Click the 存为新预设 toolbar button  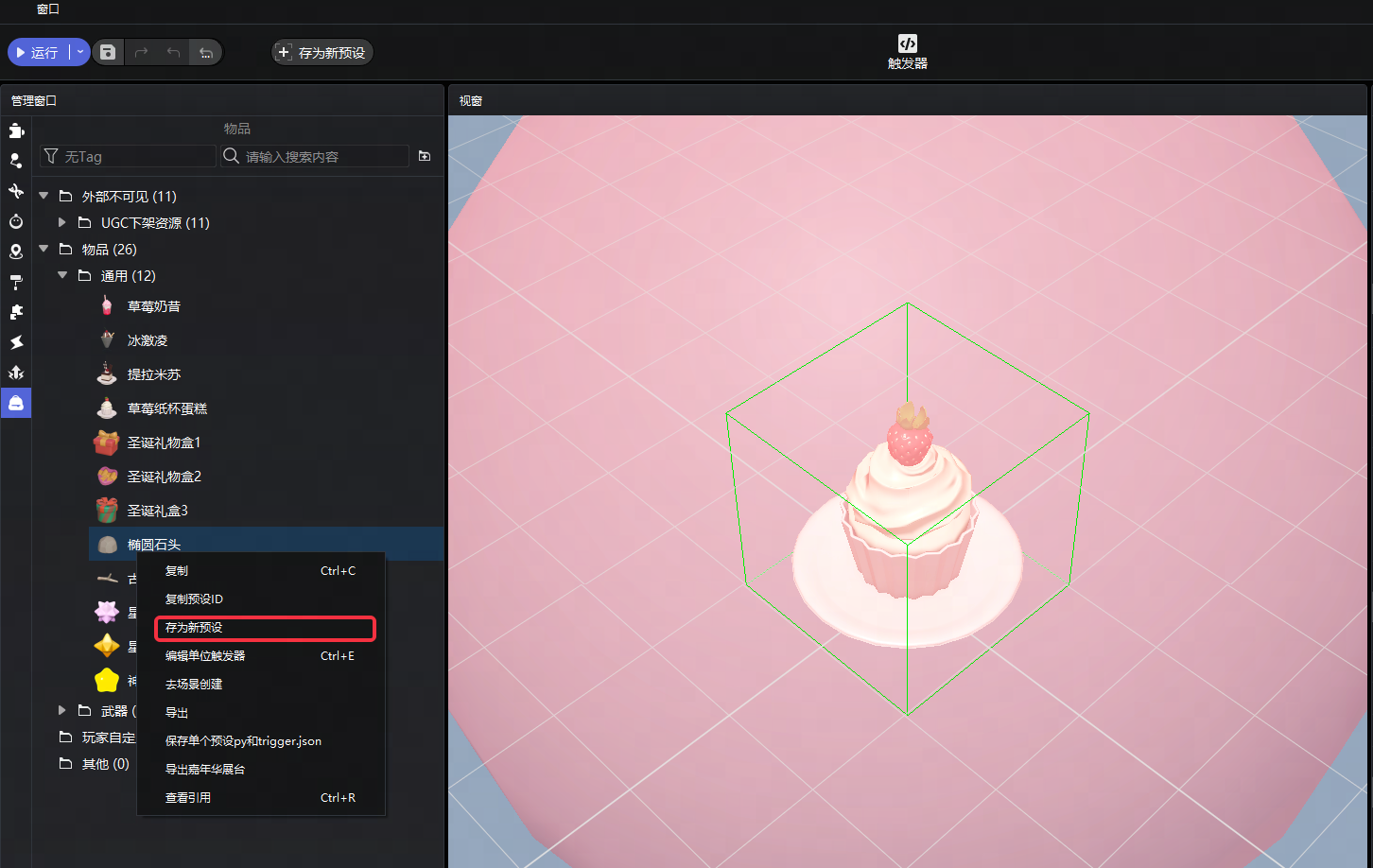(322, 52)
